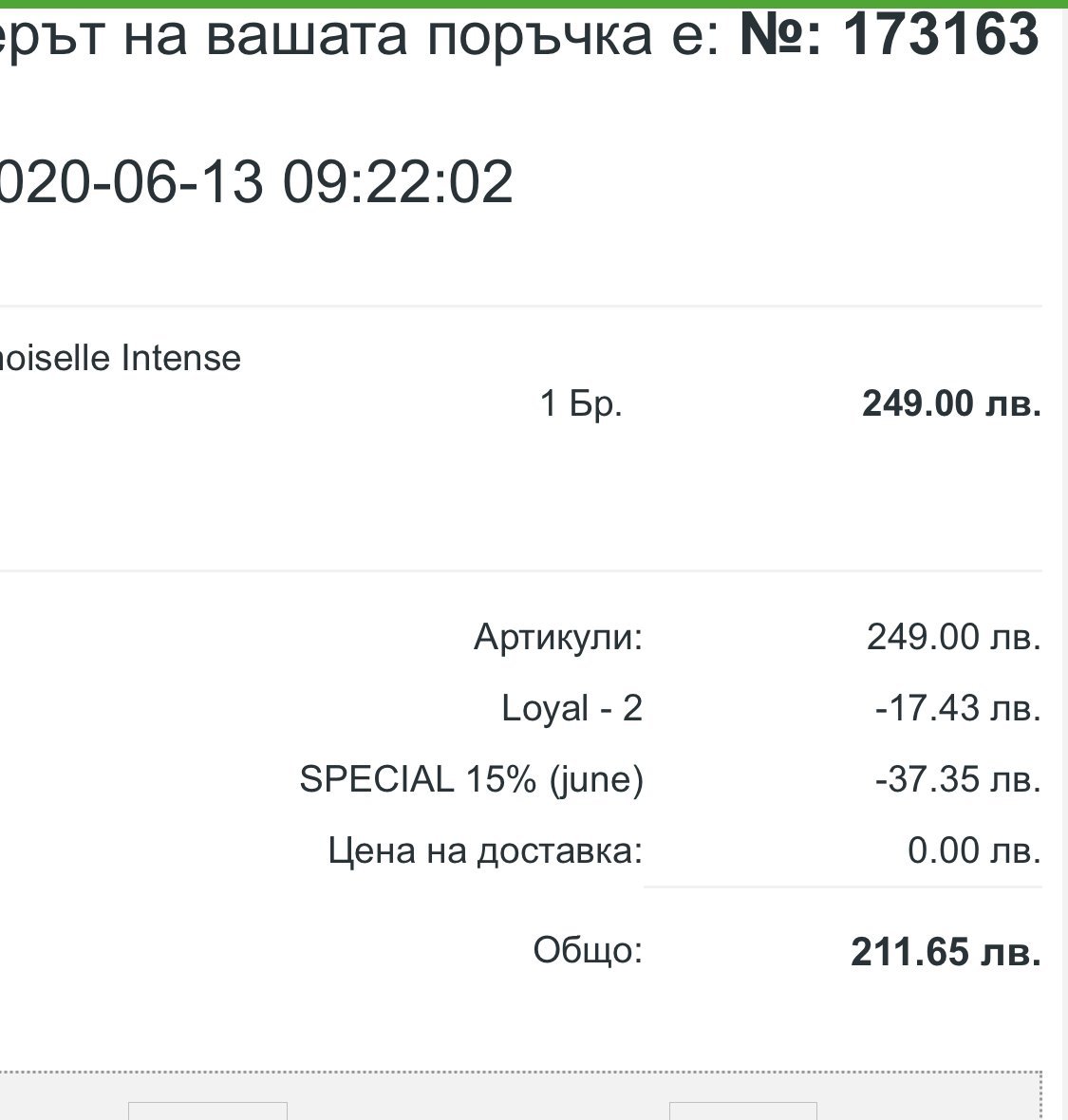Click the -37.35 лв. discount amount

pyautogui.click(x=957, y=779)
